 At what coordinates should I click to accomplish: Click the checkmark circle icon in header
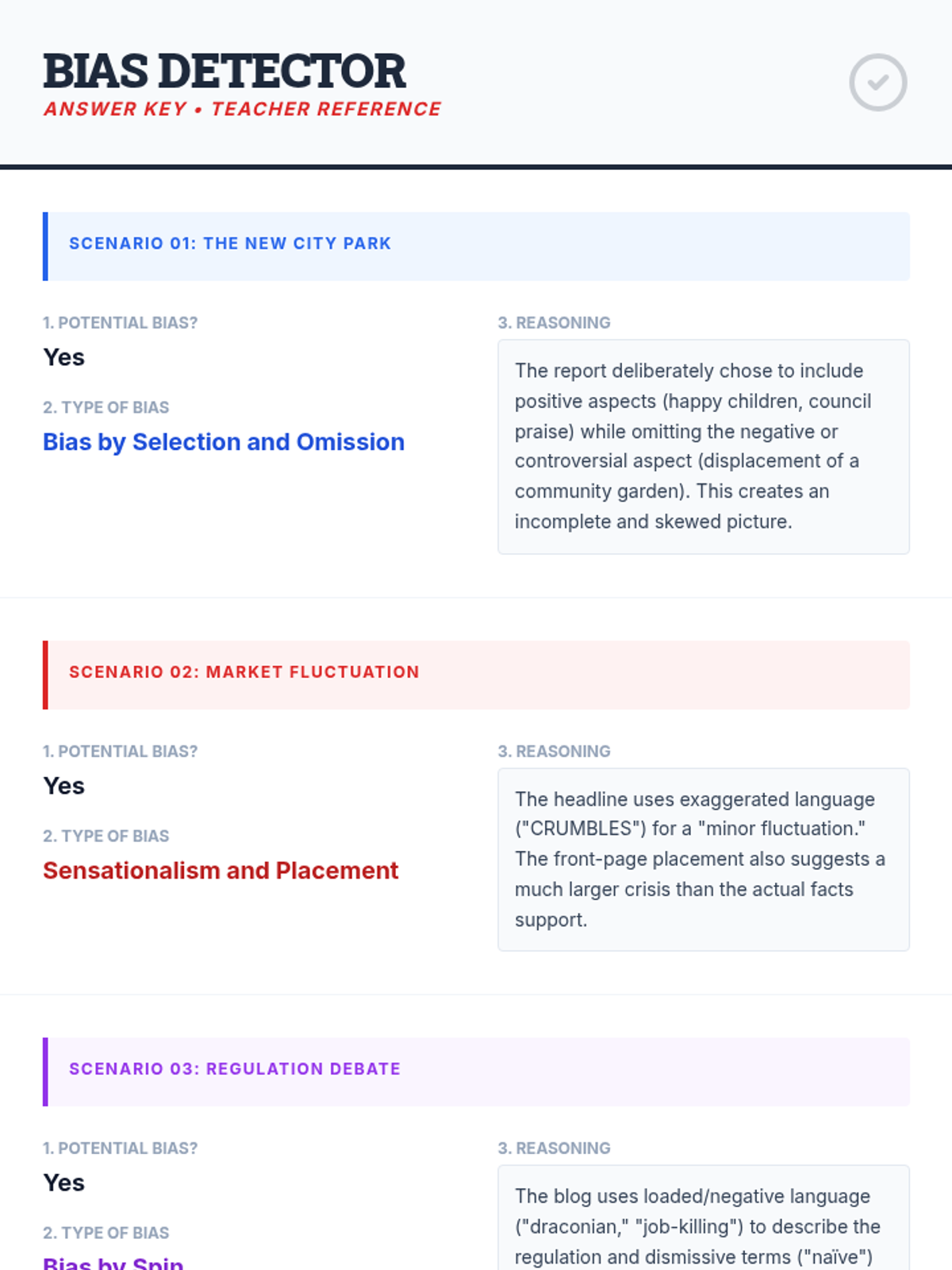pos(877,83)
